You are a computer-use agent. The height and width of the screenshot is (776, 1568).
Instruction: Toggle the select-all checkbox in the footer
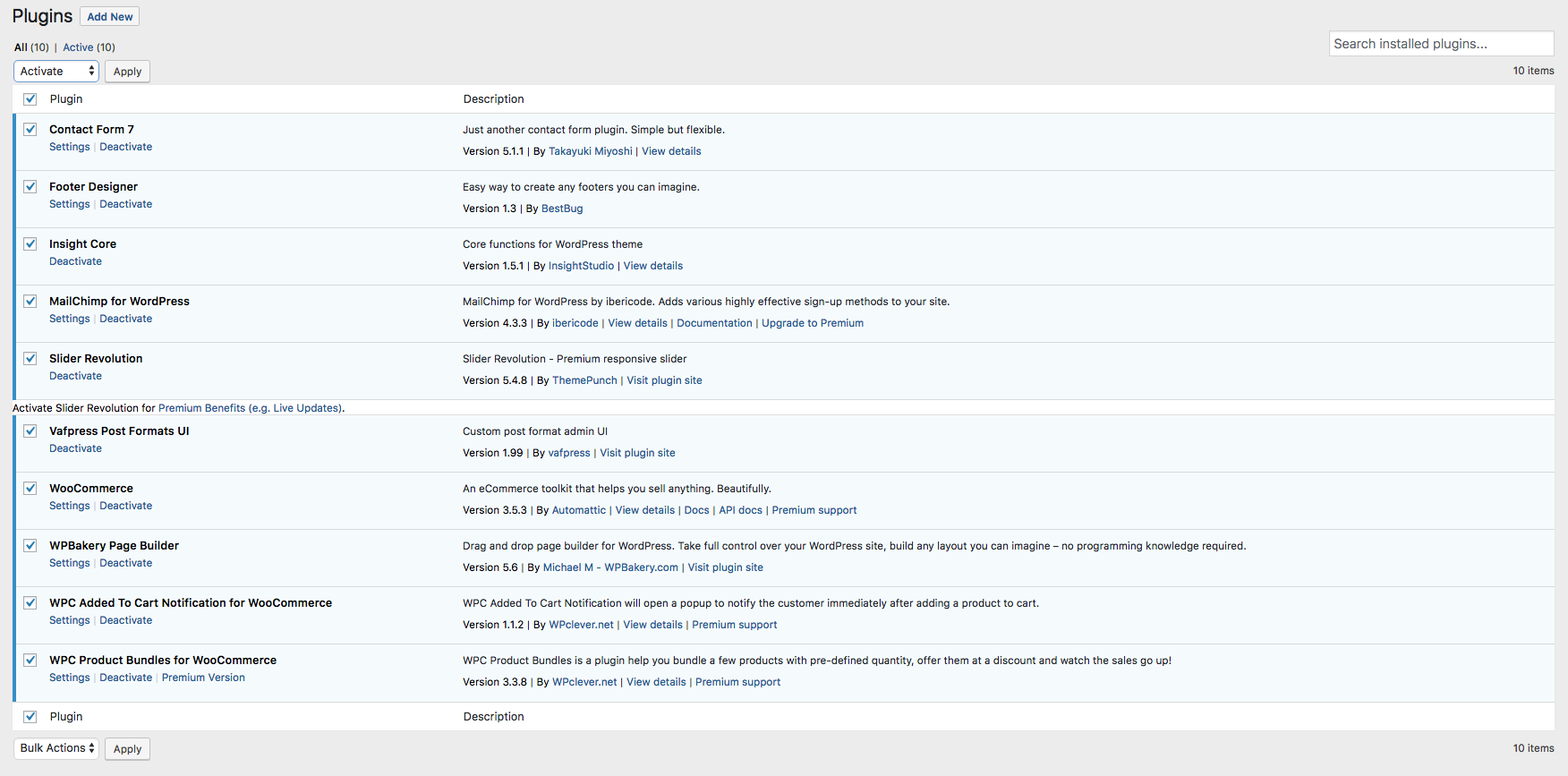click(x=30, y=717)
